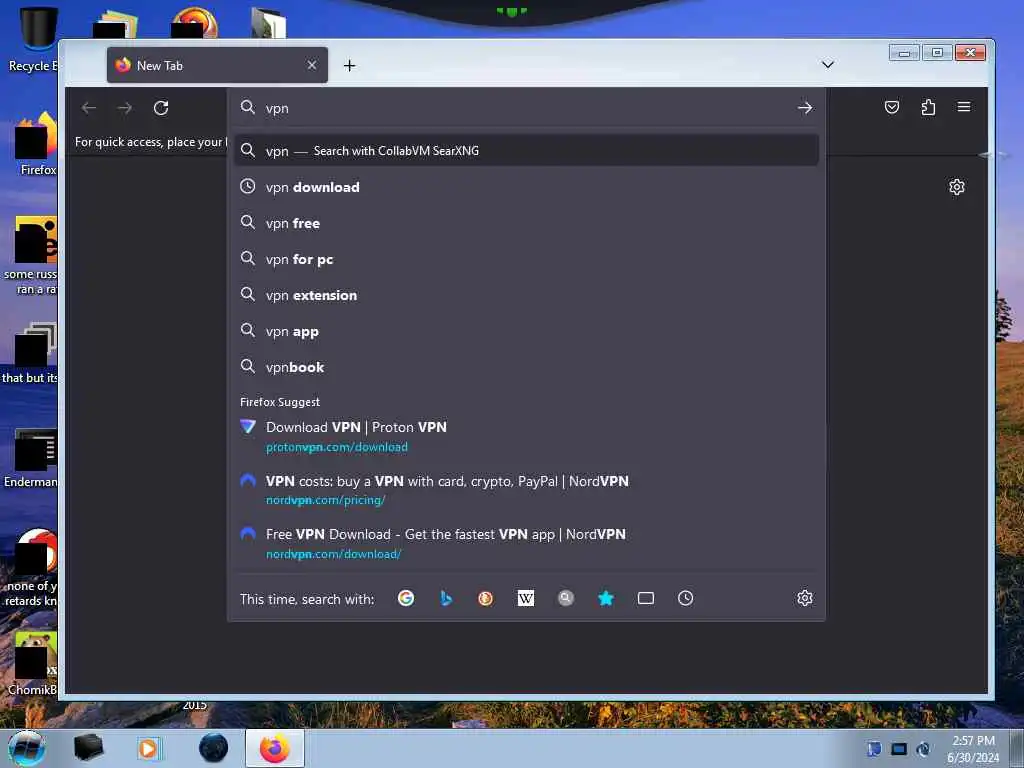The image size is (1024, 768).
Task: Choose the 'vpn for pc' suggestion
Action: 526,259
